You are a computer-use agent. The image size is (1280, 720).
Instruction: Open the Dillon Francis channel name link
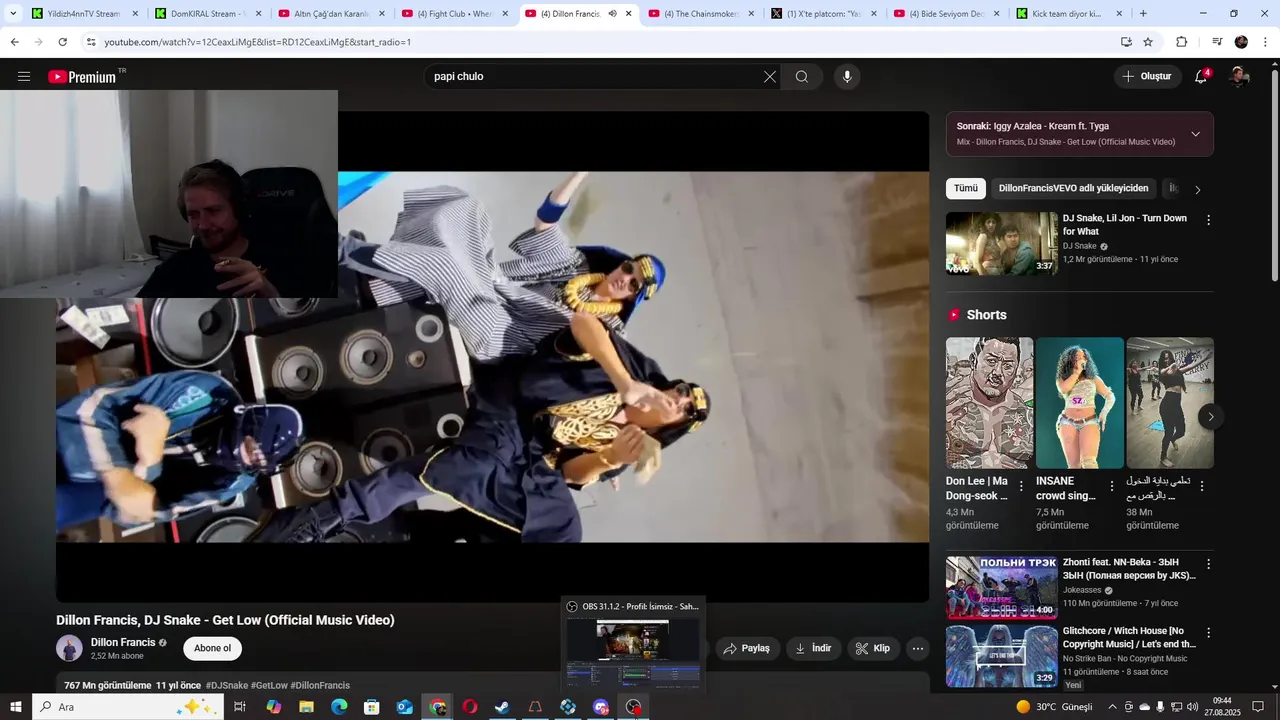click(123, 642)
